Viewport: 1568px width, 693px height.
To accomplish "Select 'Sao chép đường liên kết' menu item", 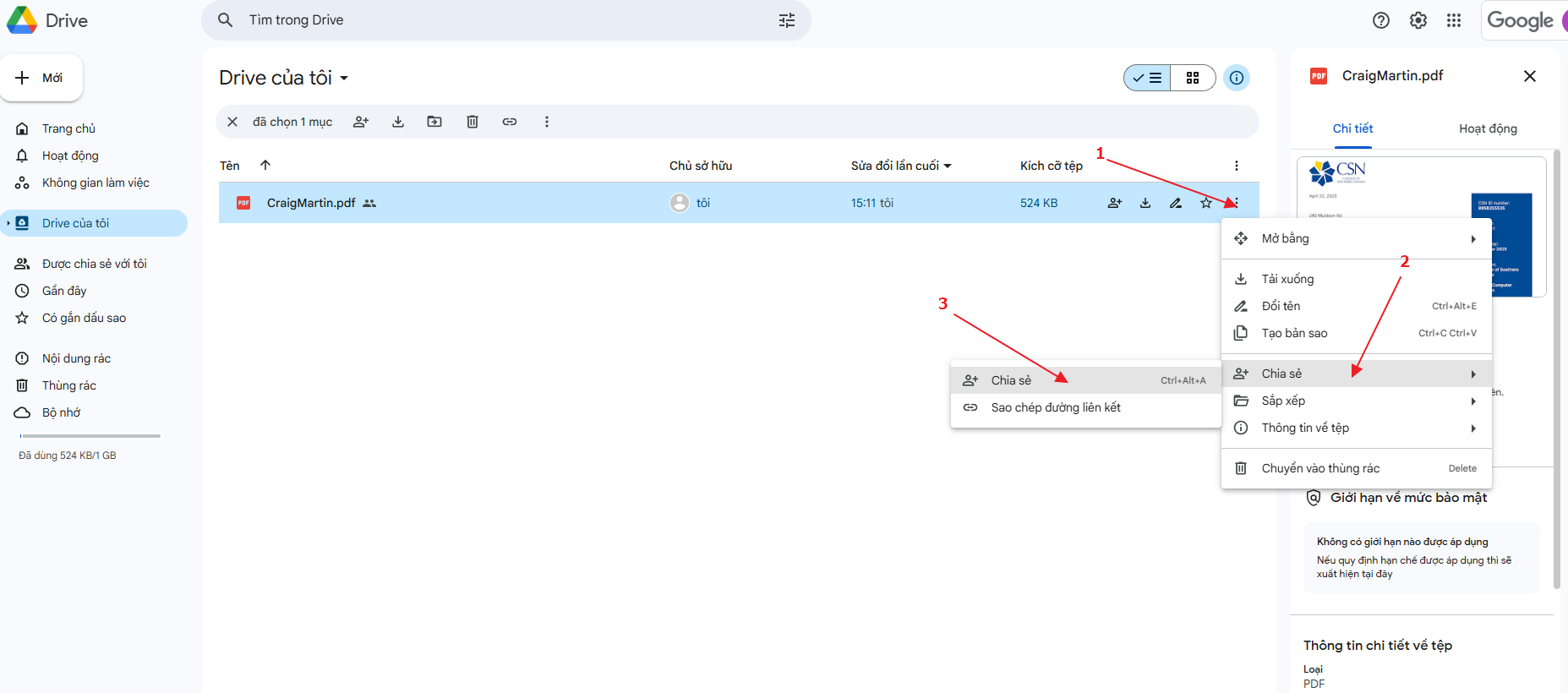I will coord(1055,407).
